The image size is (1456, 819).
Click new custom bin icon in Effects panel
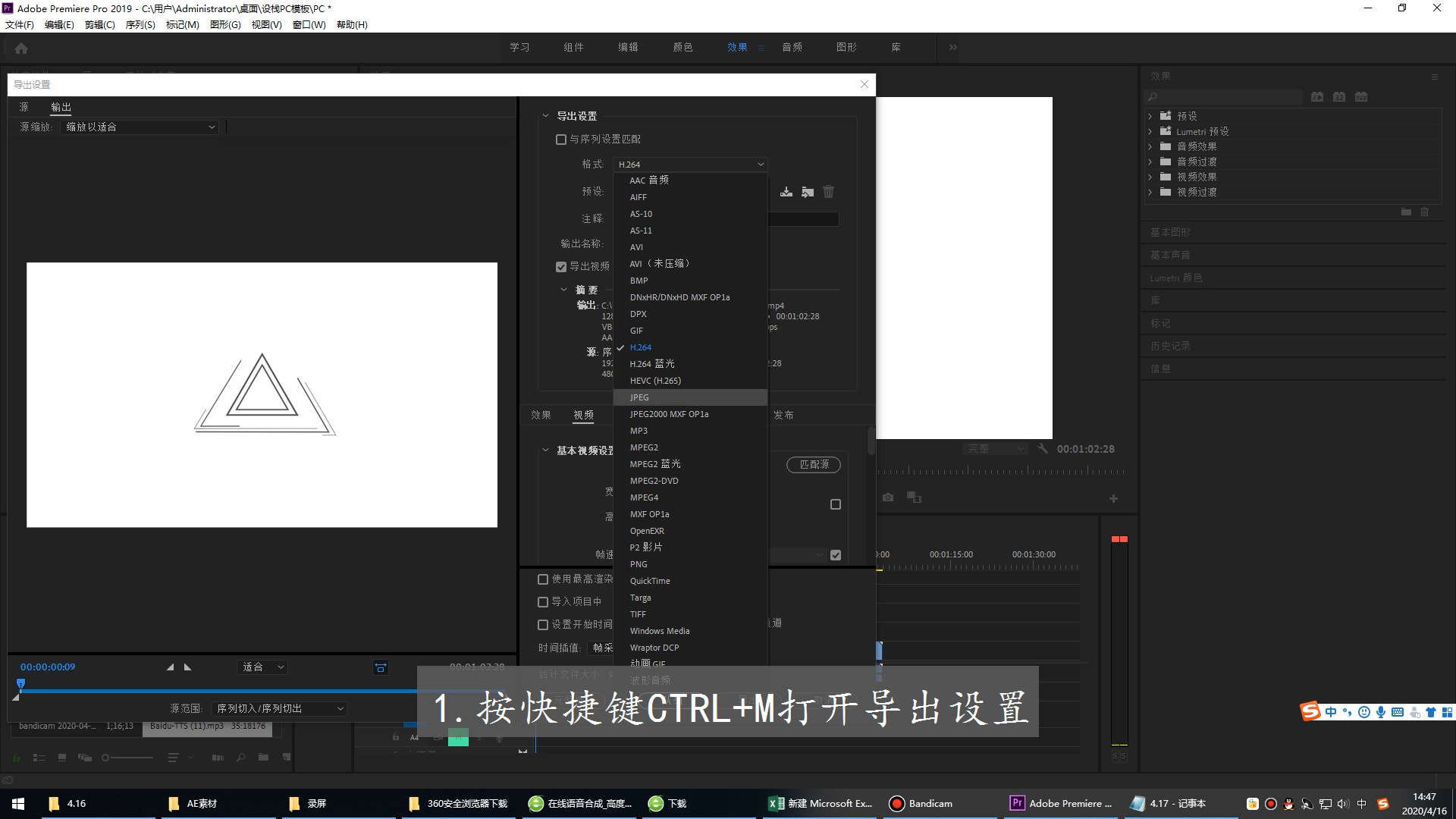(1406, 212)
